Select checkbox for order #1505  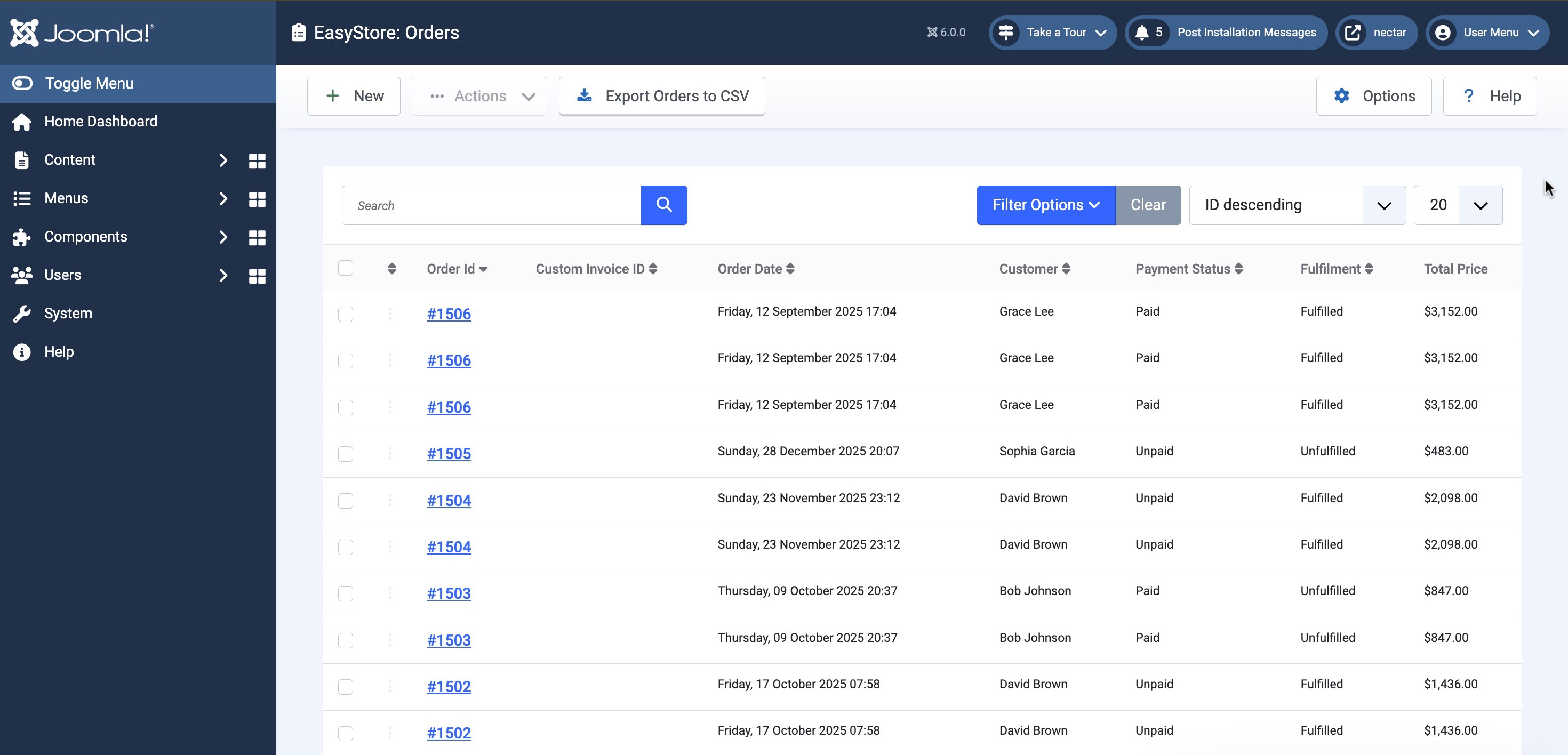coord(345,454)
